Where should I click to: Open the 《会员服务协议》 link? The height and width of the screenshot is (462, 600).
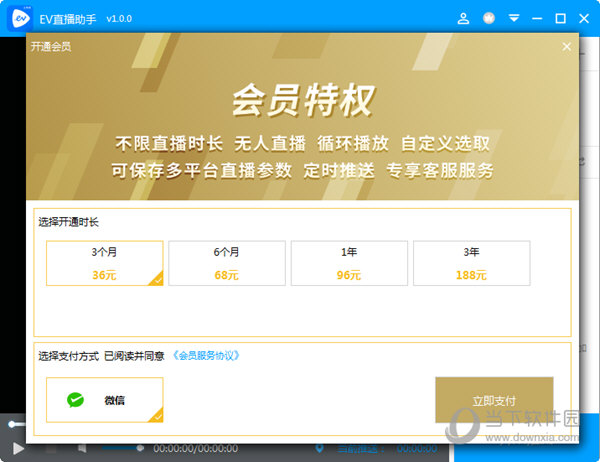(x=206, y=356)
